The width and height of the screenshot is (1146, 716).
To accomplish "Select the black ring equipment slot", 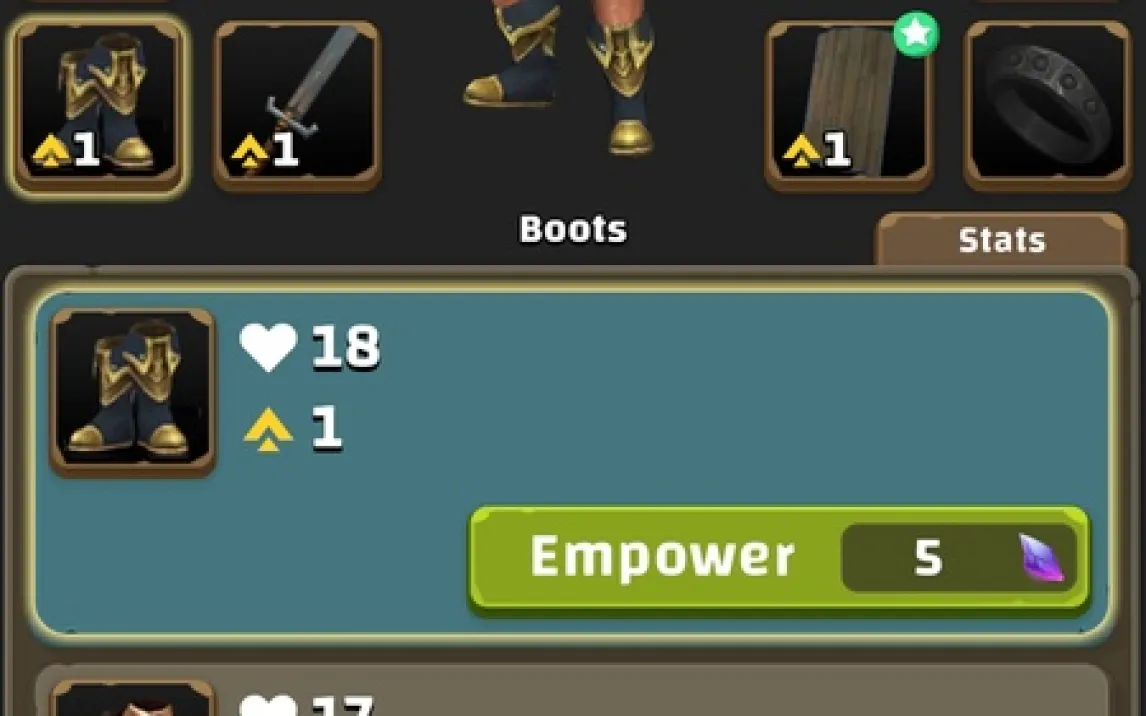I will coord(1047,106).
